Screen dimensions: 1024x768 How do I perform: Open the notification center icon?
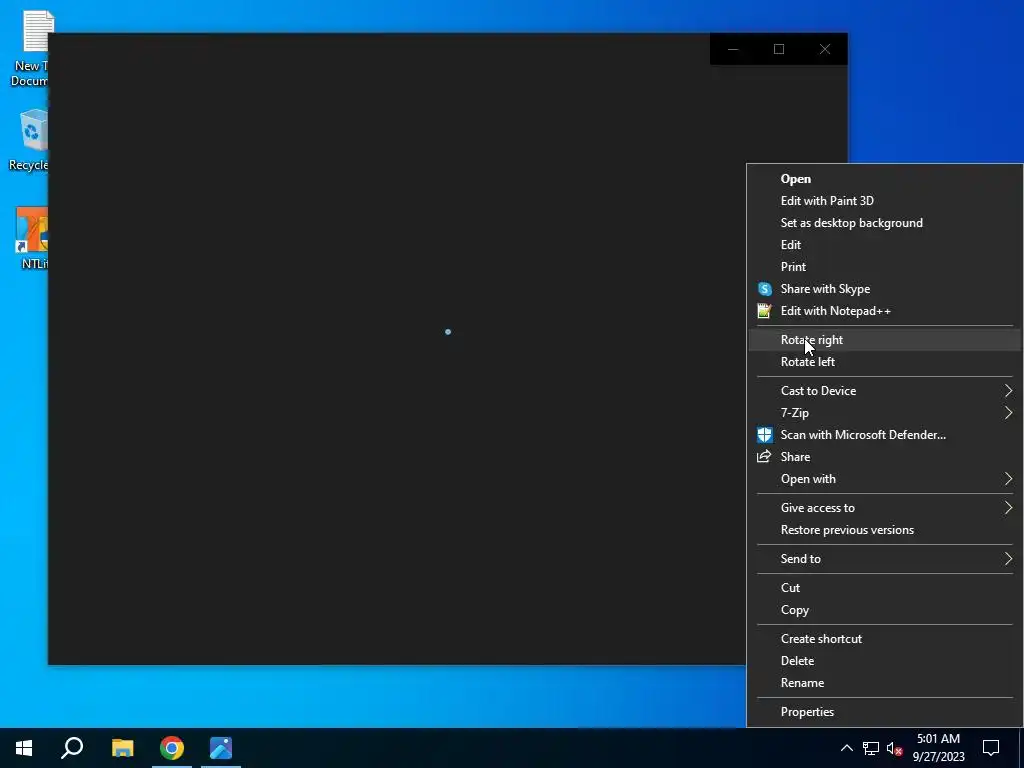coord(991,748)
